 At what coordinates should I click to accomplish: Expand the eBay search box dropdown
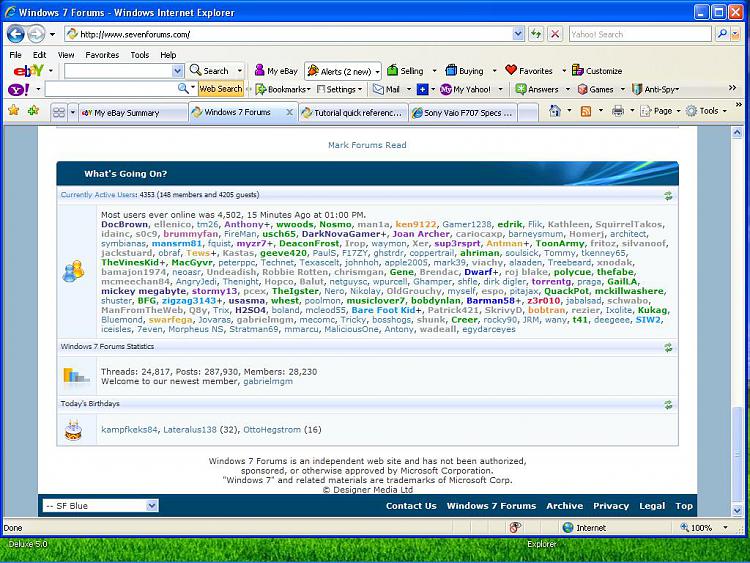177,71
